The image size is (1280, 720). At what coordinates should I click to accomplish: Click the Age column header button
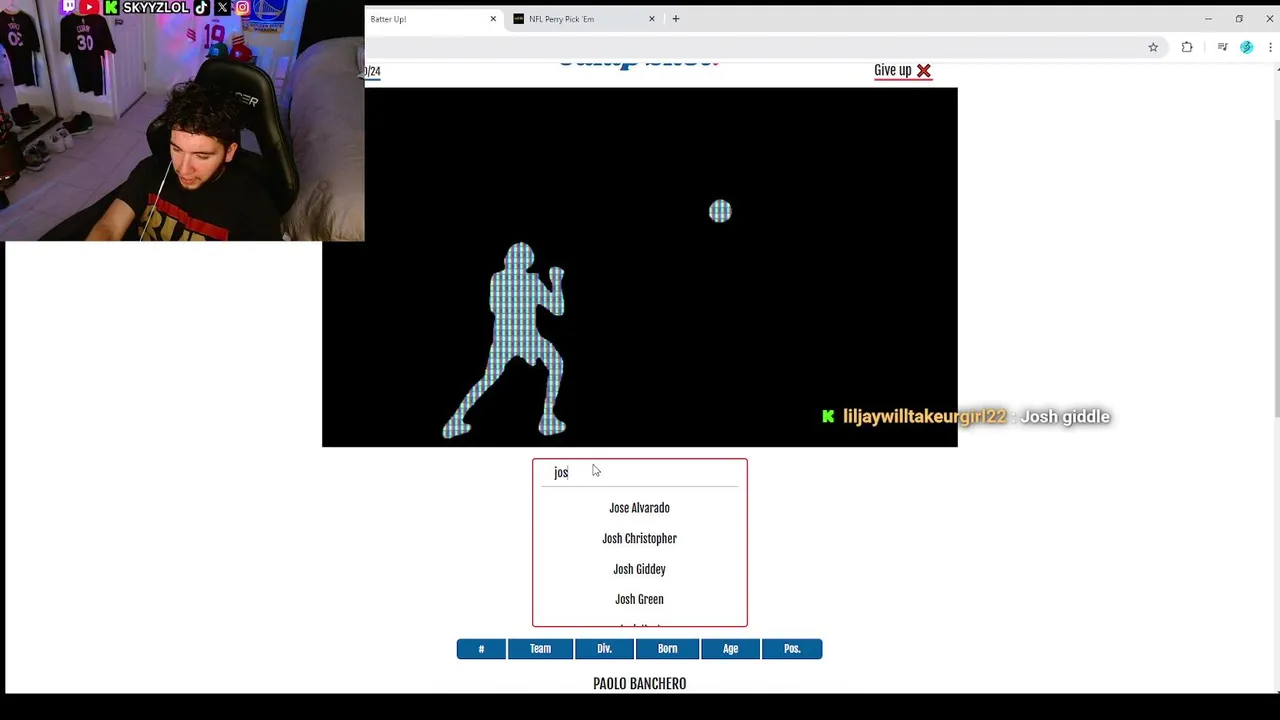[x=730, y=649]
